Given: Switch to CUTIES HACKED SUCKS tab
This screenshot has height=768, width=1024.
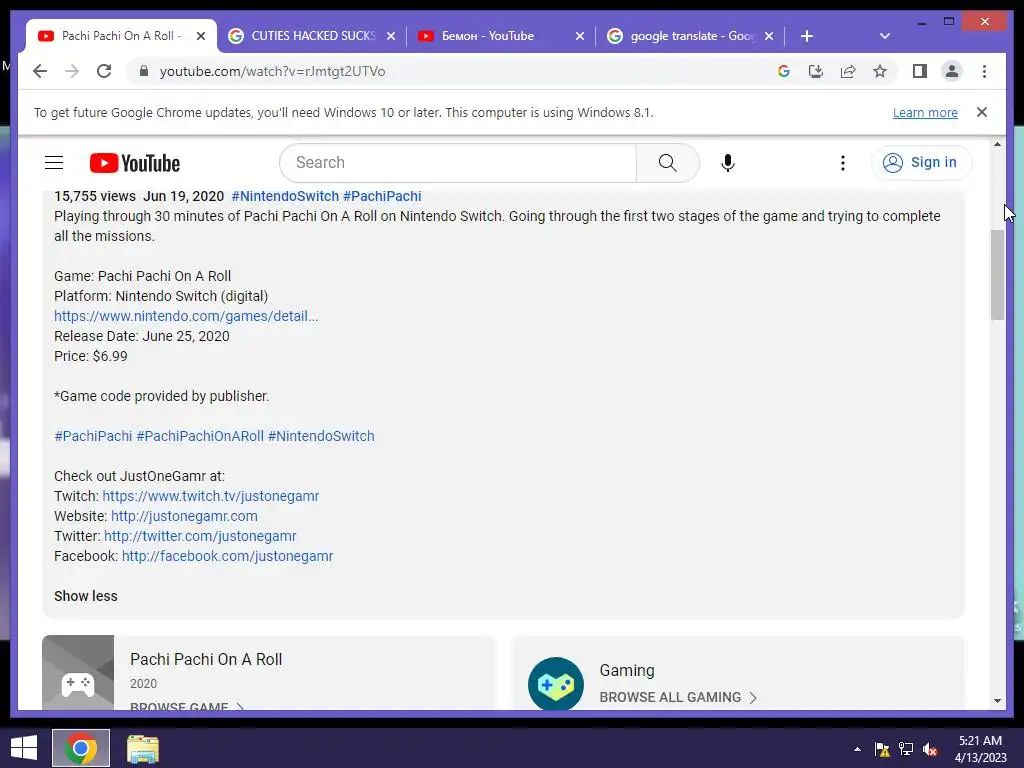Looking at the screenshot, I should 312,36.
